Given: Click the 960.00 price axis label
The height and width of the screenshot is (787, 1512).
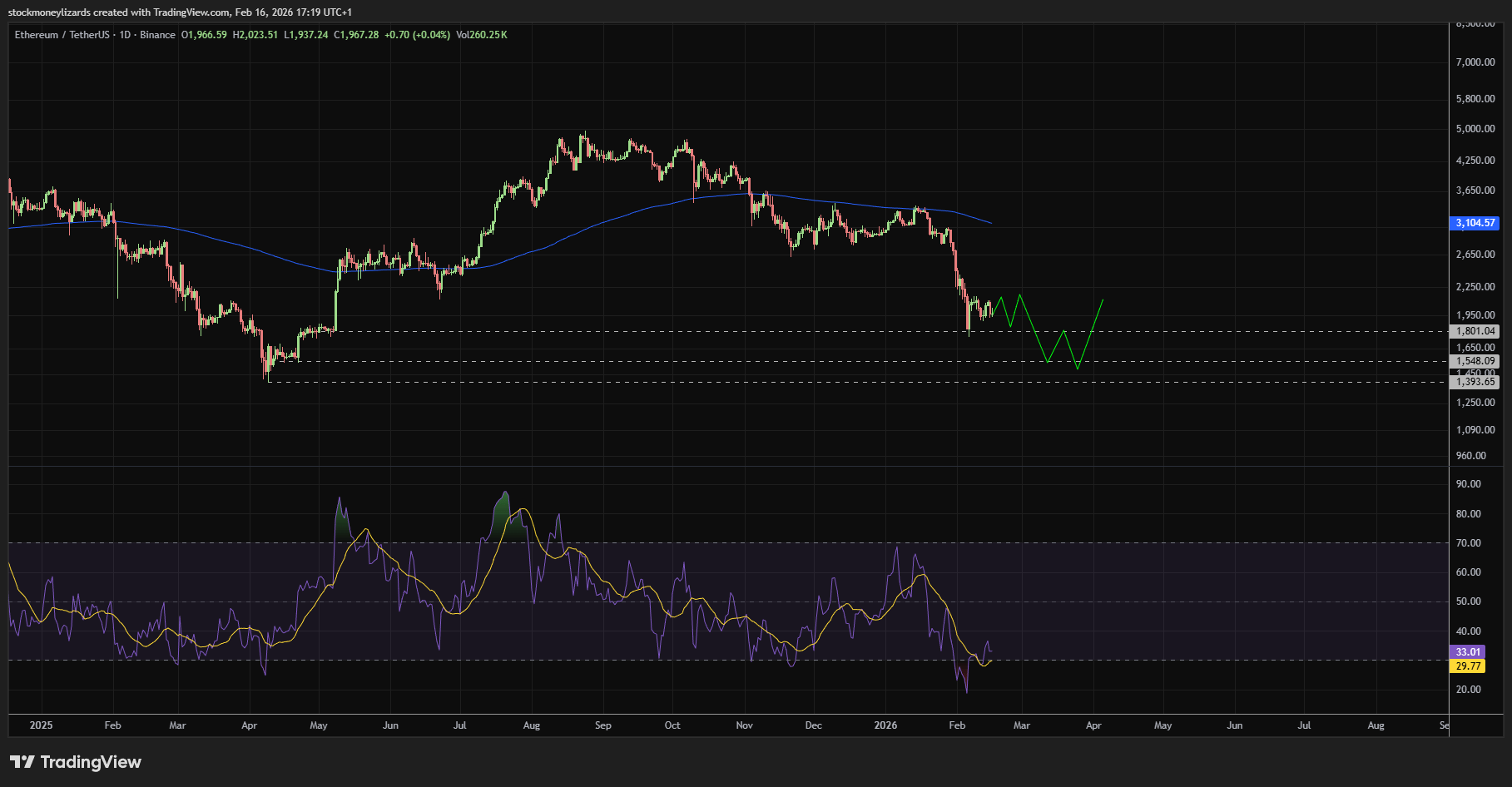Looking at the screenshot, I should coord(1471,456).
